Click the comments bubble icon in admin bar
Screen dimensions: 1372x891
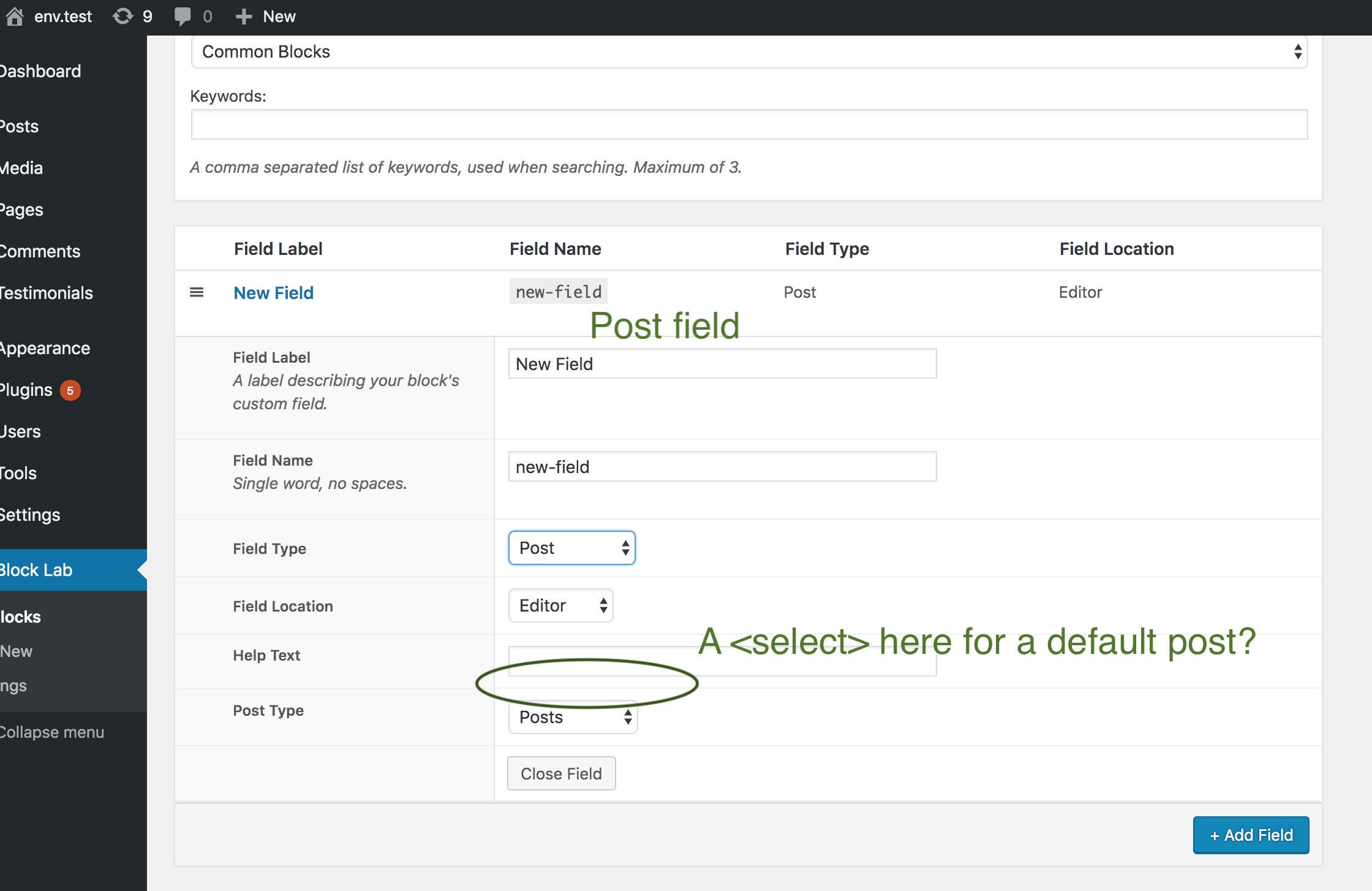[x=182, y=16]
